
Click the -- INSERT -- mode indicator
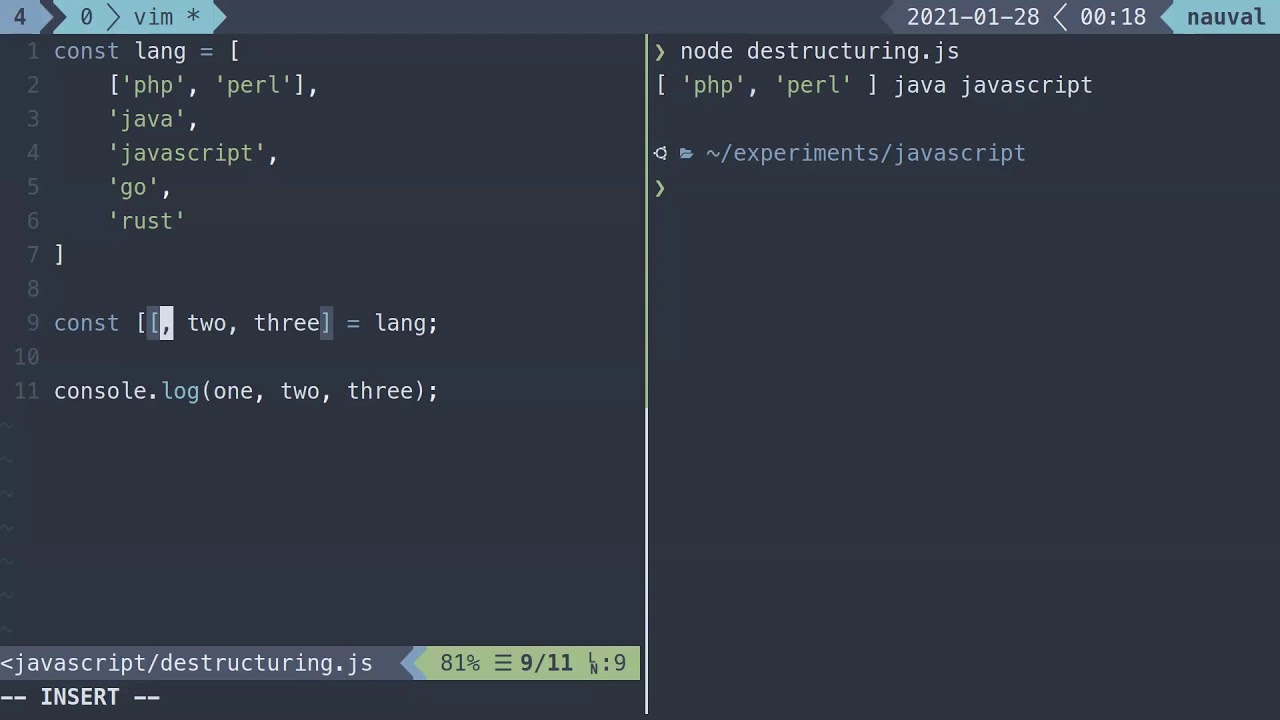pos(80,697)
